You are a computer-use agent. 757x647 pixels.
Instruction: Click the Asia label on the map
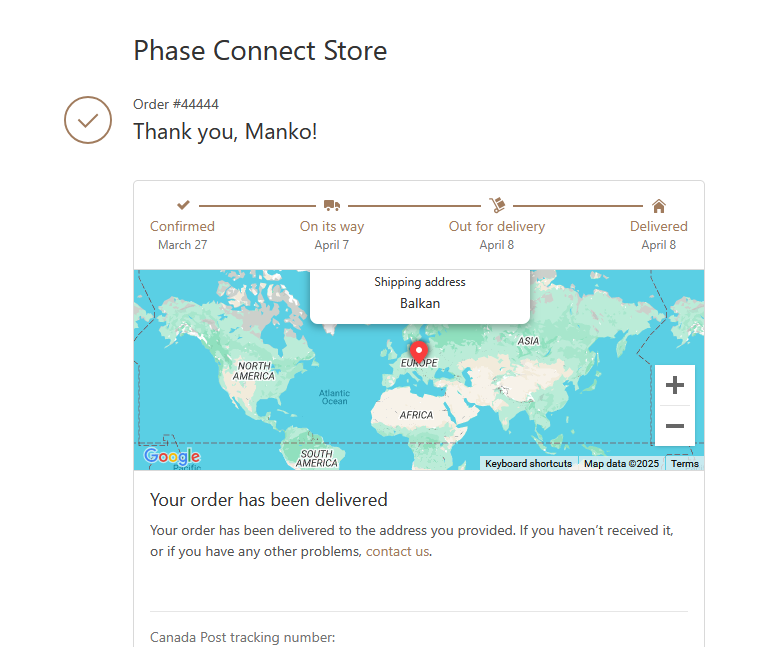(528, 341)
